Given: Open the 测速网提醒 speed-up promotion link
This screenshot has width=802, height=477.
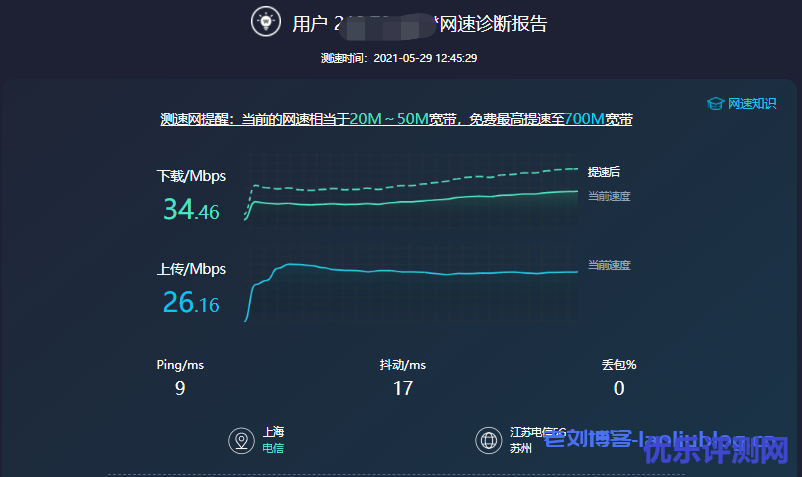Looking at the screenshot, I should [396, 119].
